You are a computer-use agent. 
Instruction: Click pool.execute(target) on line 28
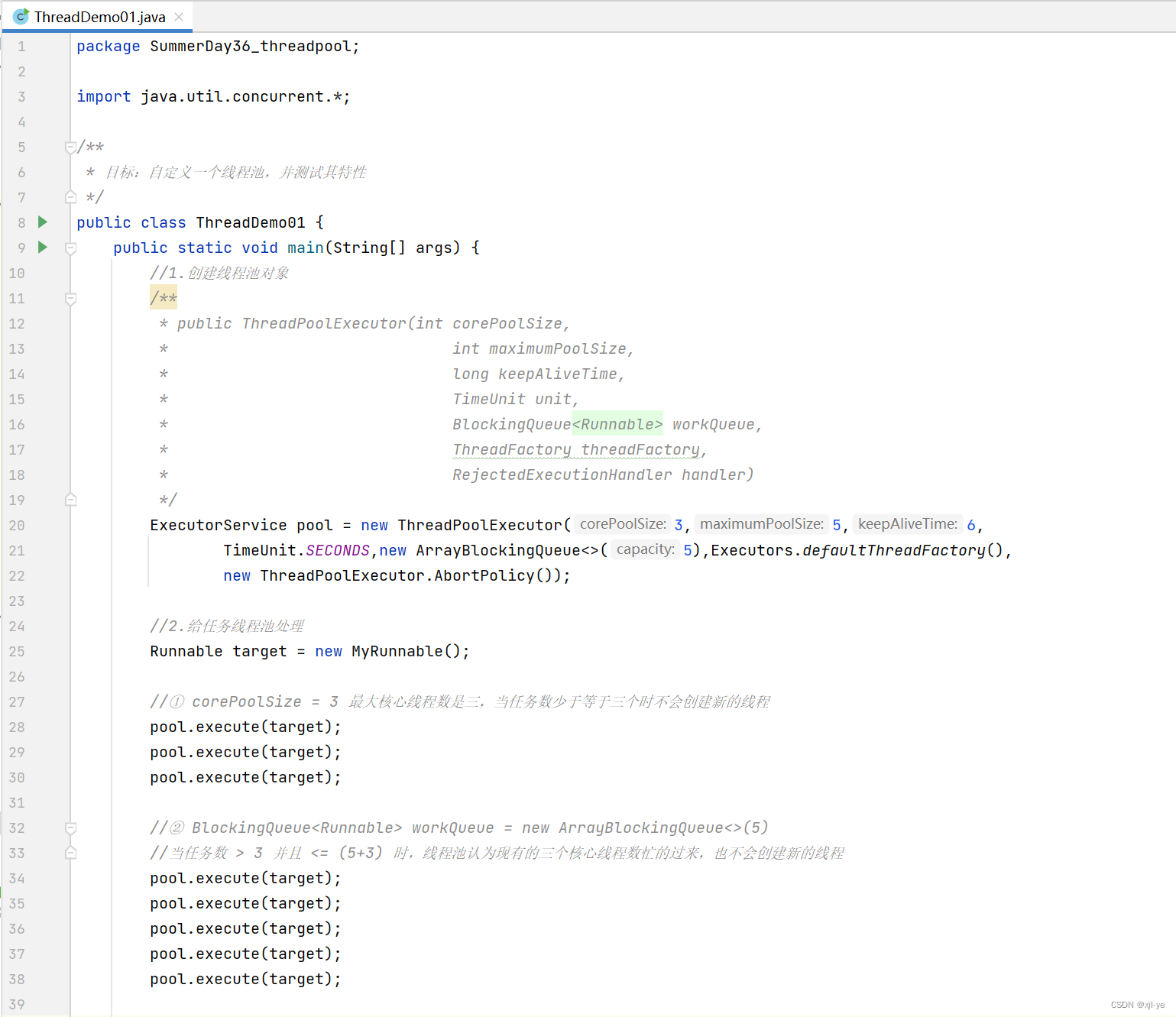click(245, 727)
